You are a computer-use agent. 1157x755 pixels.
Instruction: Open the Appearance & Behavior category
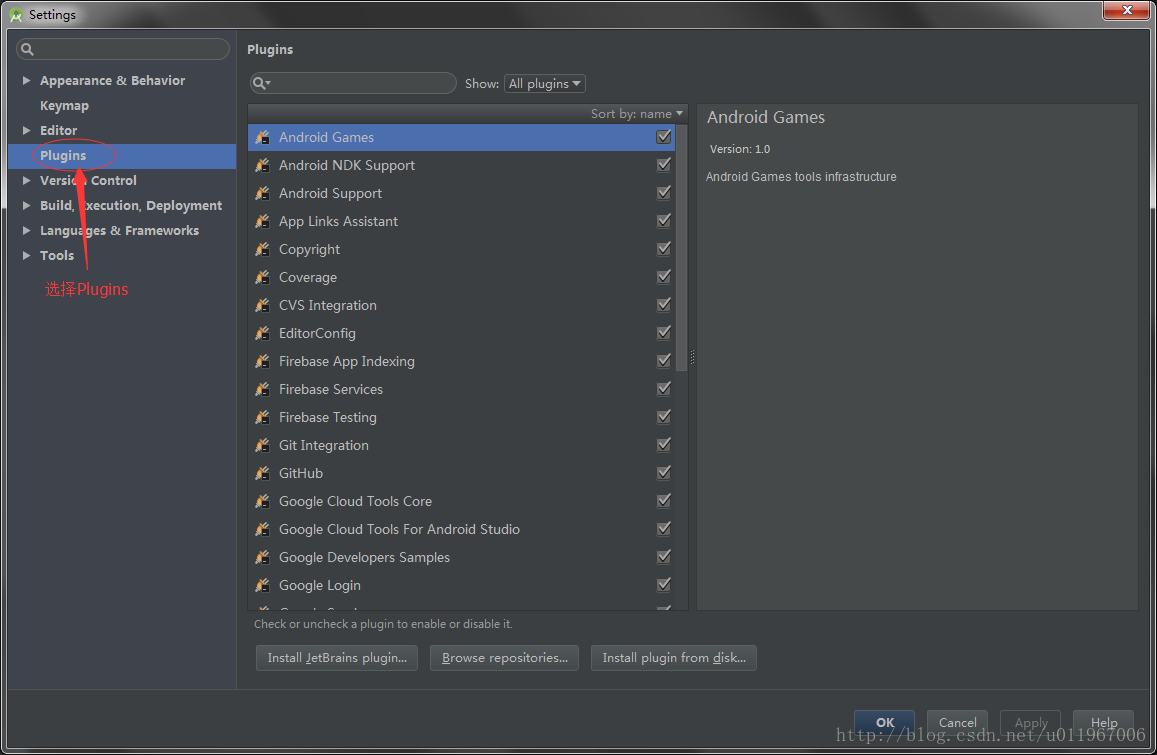pyautogui.click(x=112, y=80)
